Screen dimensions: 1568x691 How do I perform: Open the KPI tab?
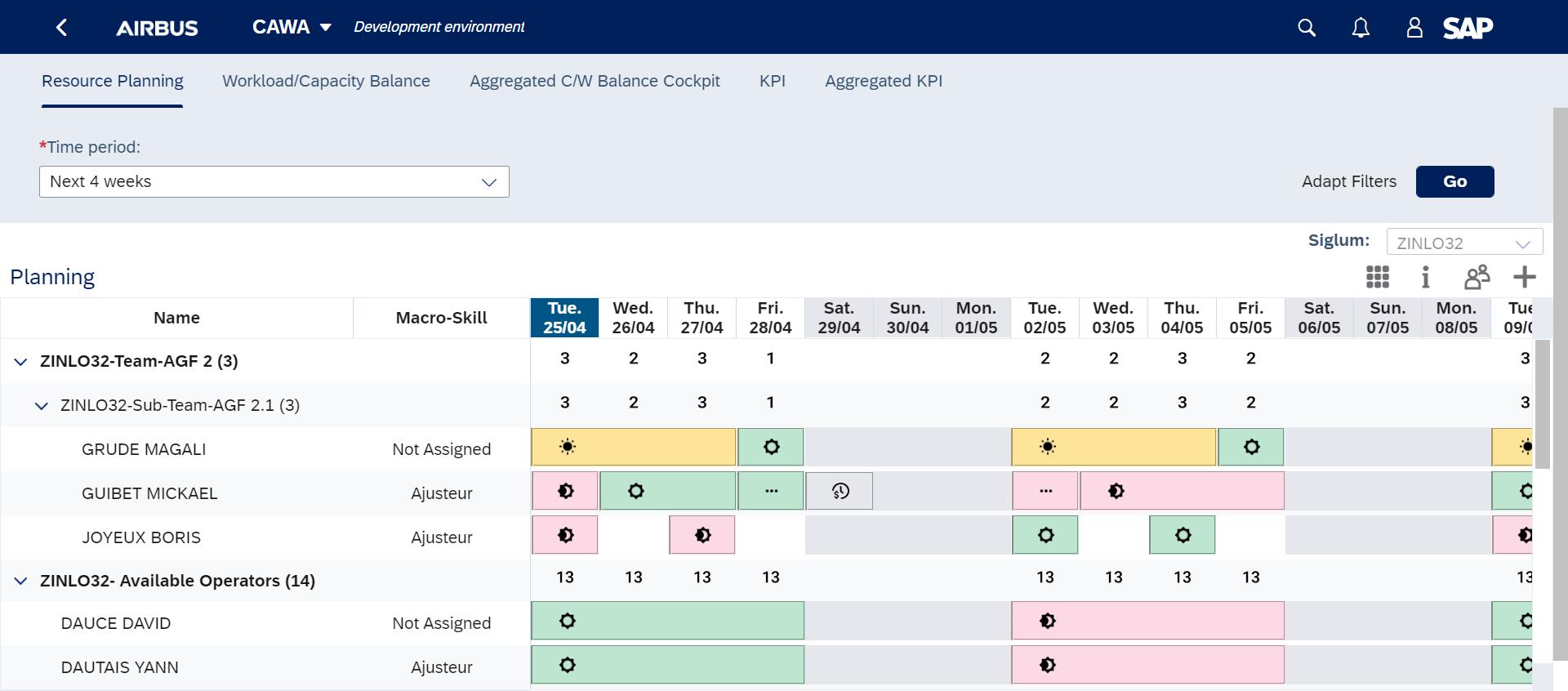point(773,81)
